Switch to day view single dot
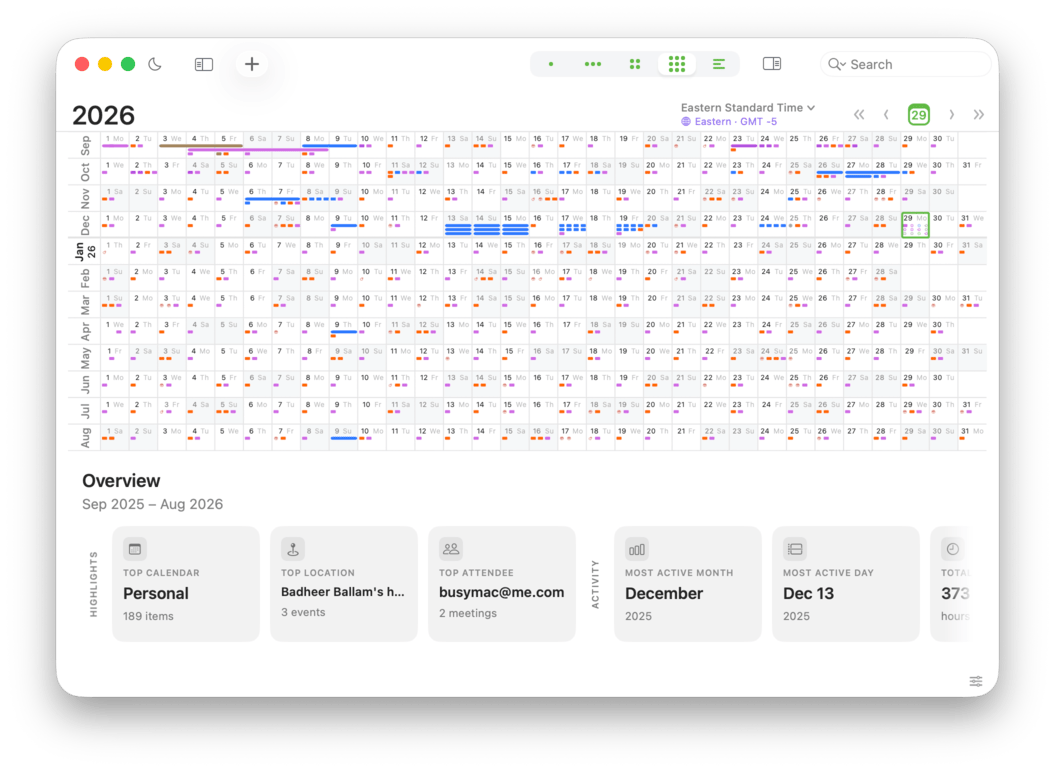The width and height of the screenshot is (1055, 771). pos(551,64)
